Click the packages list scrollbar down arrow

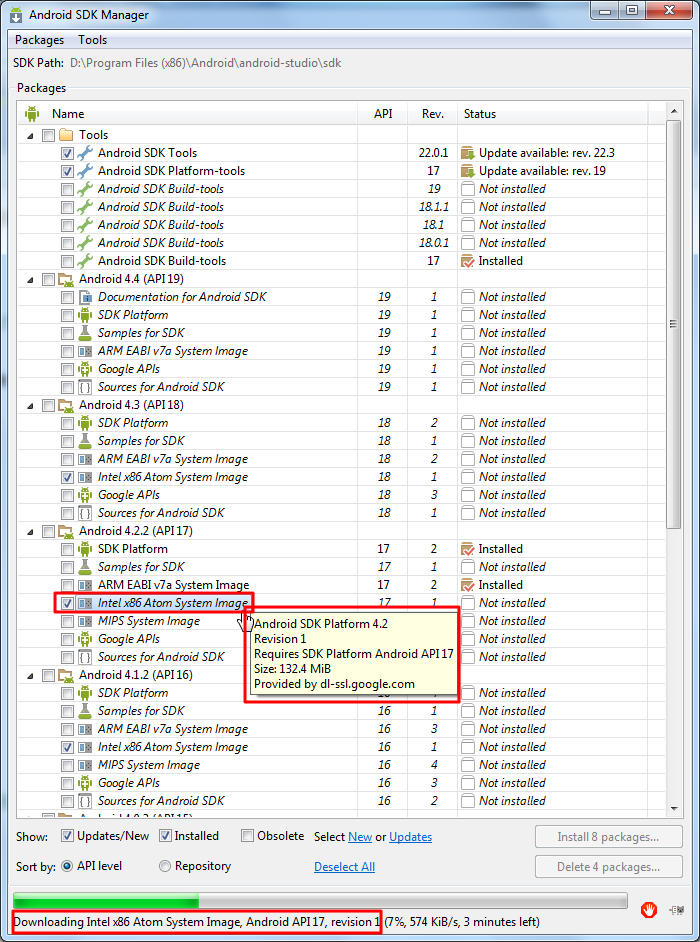click(674, 808)
